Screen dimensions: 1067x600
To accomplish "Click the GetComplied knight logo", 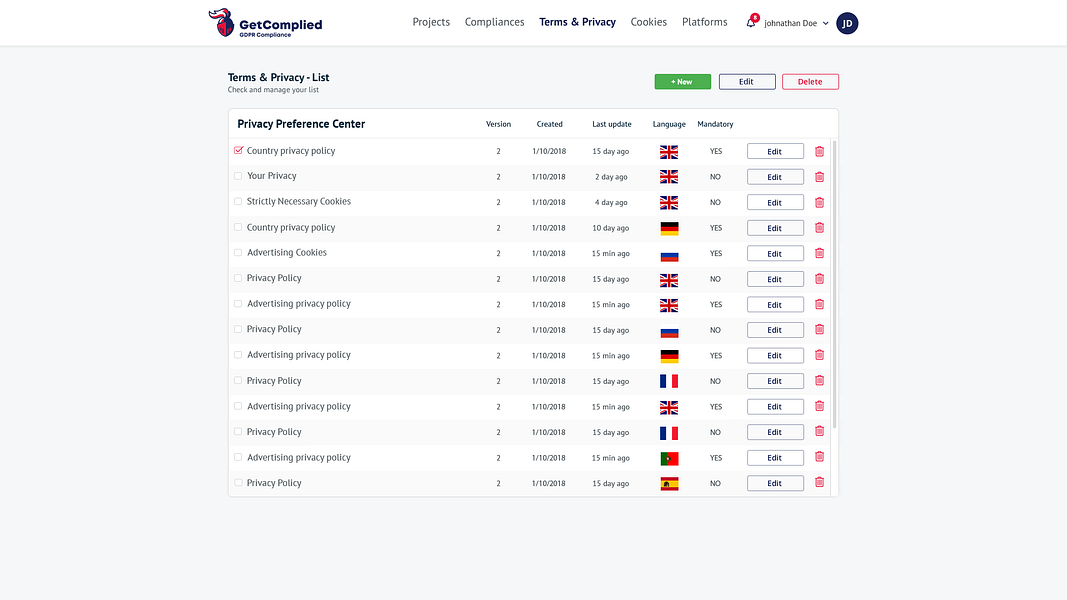I will coord(223,22).
